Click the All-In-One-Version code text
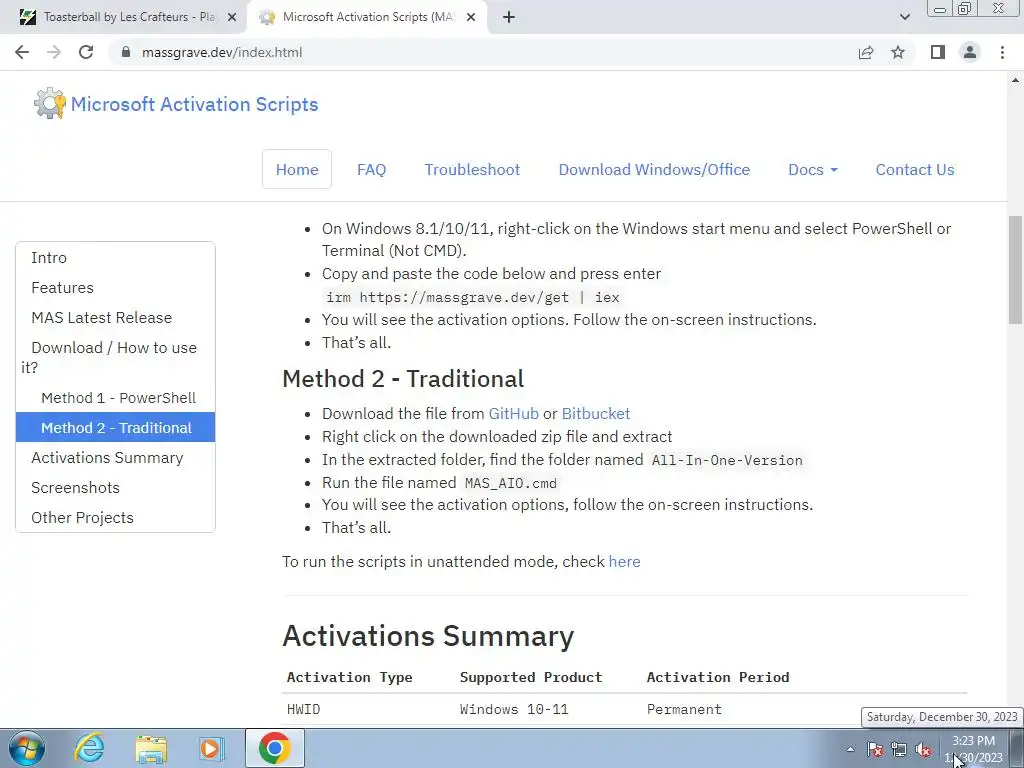Image resolution: width=1024 pixels, height=768 pixels. click(x=727, y=460)
